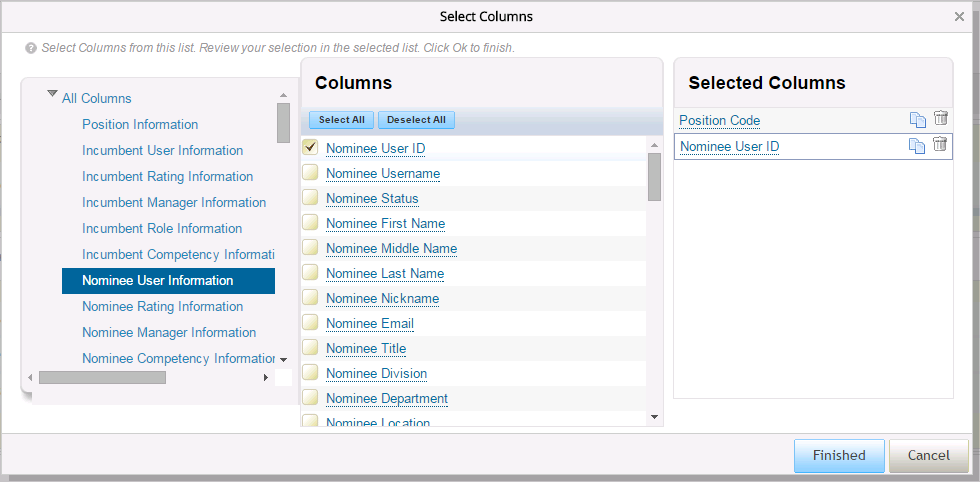Click the help question mark icon
The height and width of the screenshot is (482, 980).
click(31, 48)
